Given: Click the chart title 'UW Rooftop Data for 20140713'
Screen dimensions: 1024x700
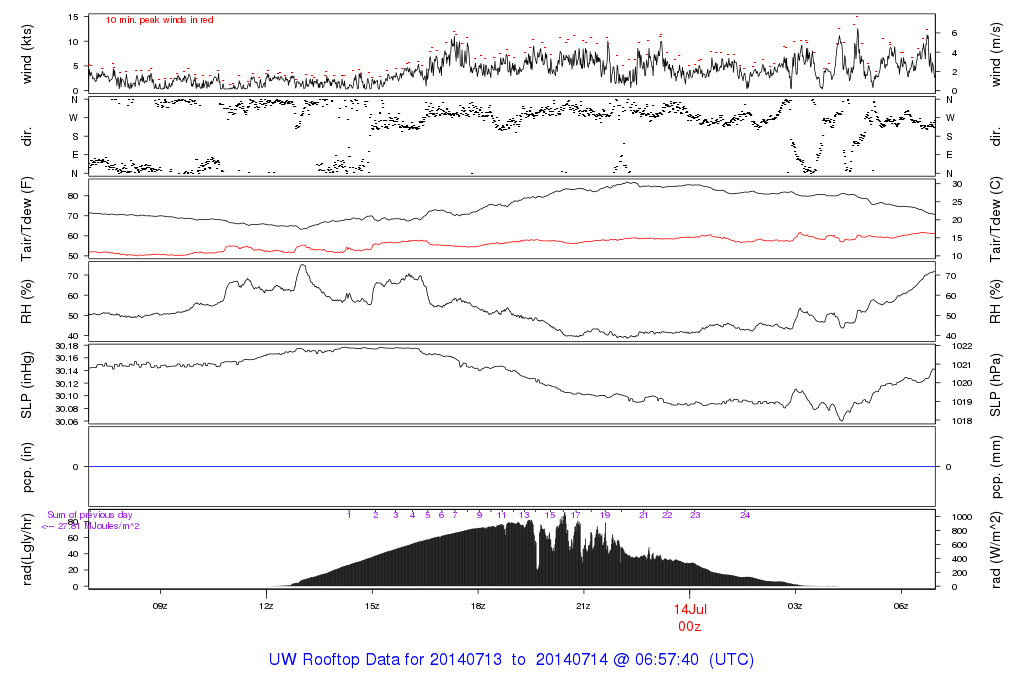Looking at the screenshot, I should click(x=385, y=660).
